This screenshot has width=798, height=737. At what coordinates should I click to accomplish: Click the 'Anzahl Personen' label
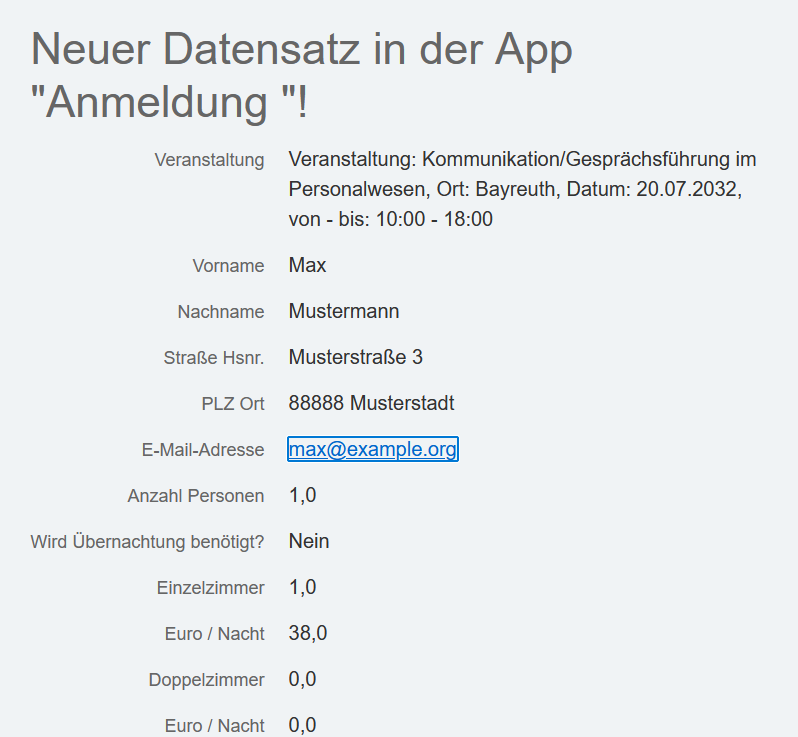pos(196,496)
